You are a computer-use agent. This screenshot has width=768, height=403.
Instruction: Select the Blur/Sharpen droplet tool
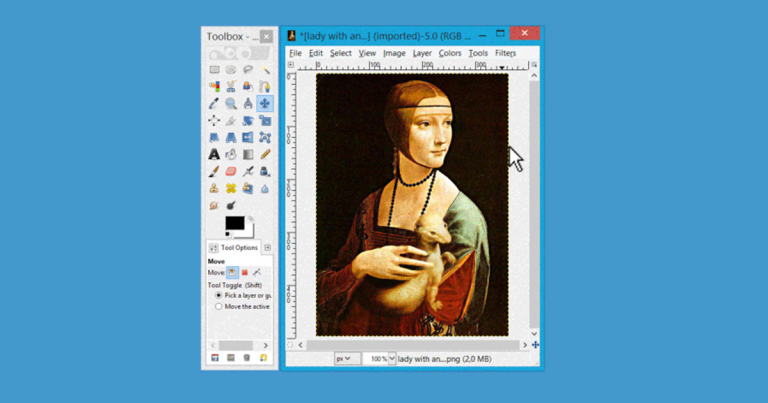[x=265, y=189]
